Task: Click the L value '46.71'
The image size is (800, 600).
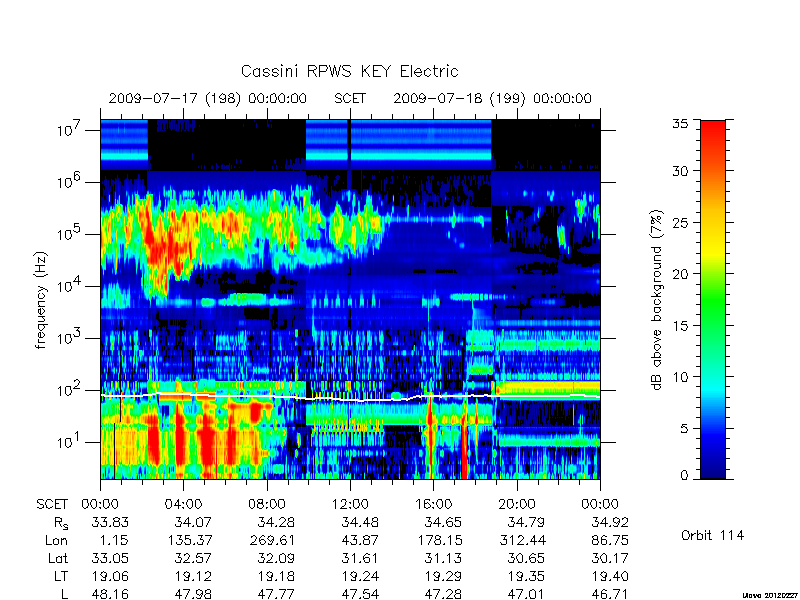Action: click(x=610, y=594)
